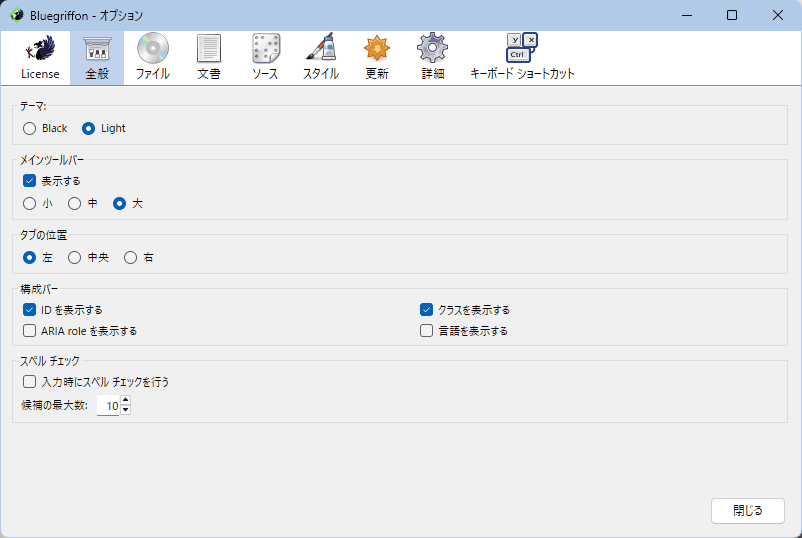802x538 pixels.
Task: Switch to the 全般 tab
Action: pos(97,58)
